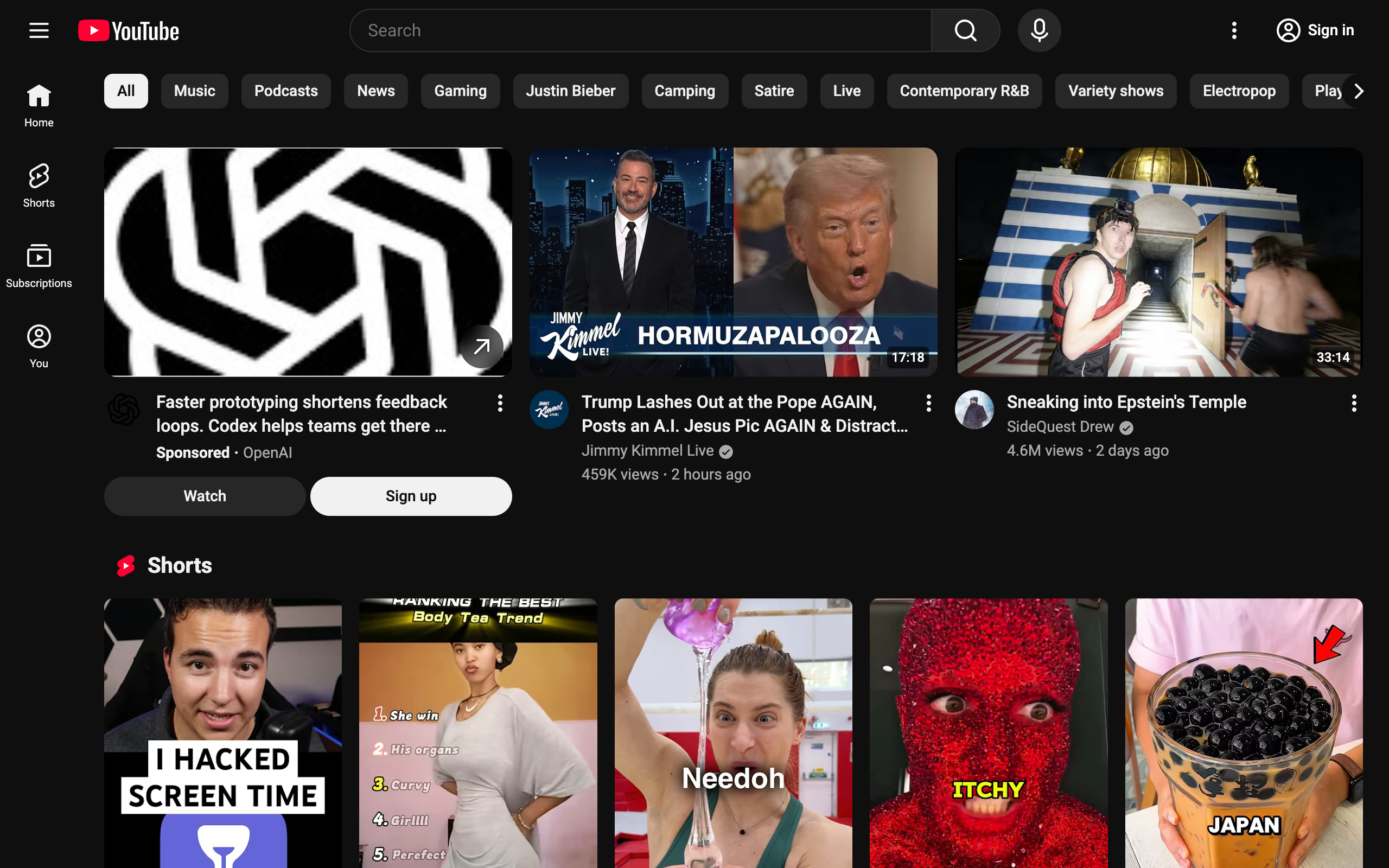
Task: Open the three-dot settings menu in the header
Action: [1234, 30]
